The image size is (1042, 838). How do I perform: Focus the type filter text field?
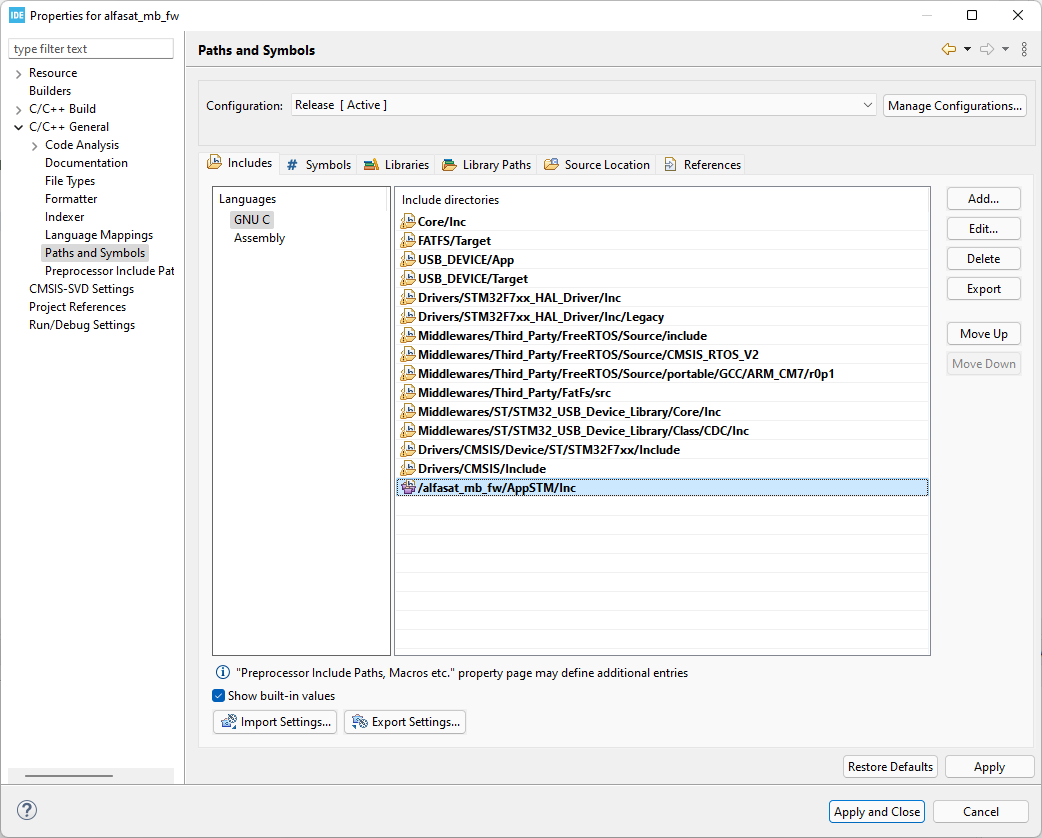pos(91,49)
